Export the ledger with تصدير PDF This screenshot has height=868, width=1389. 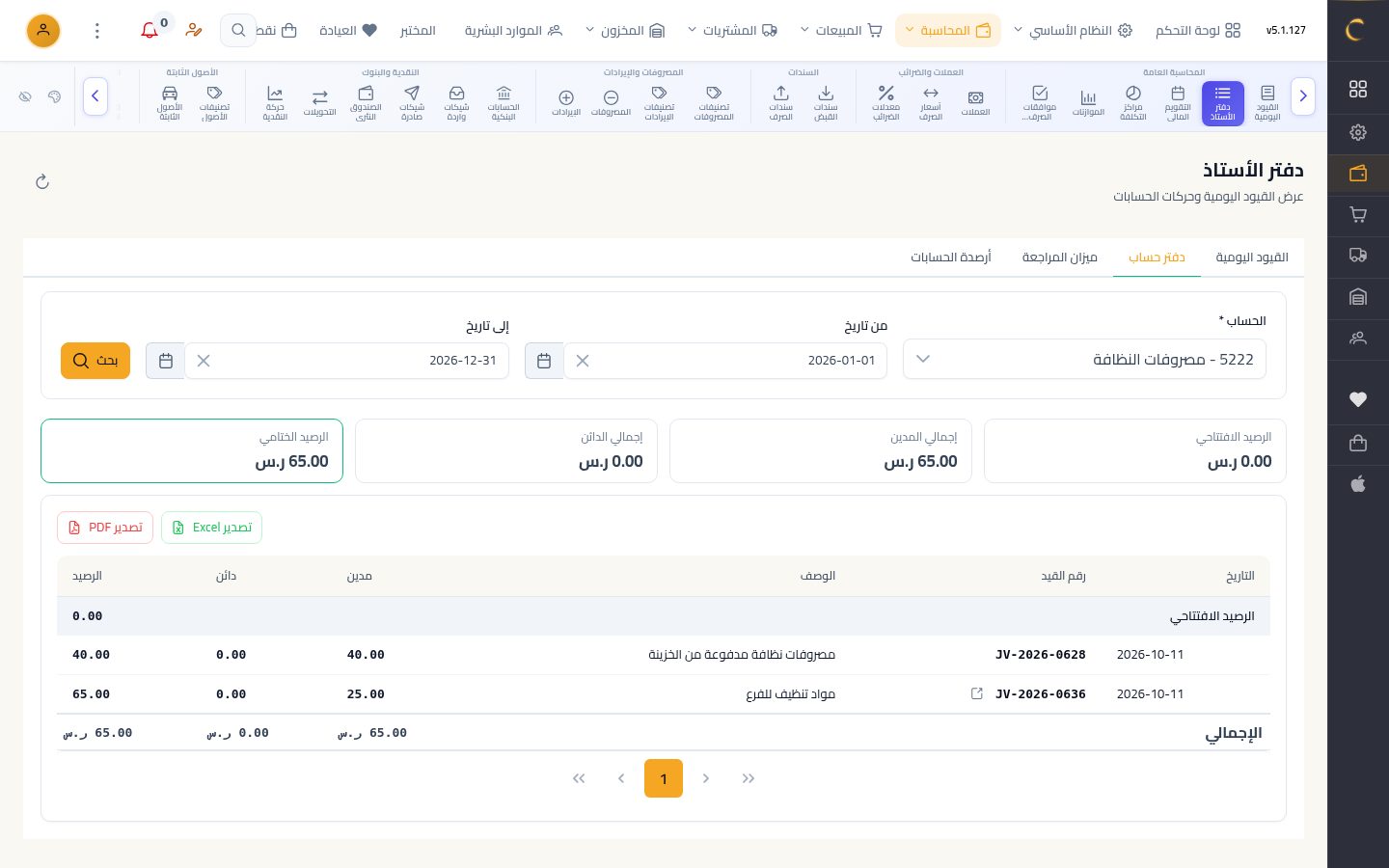point(105,528)
